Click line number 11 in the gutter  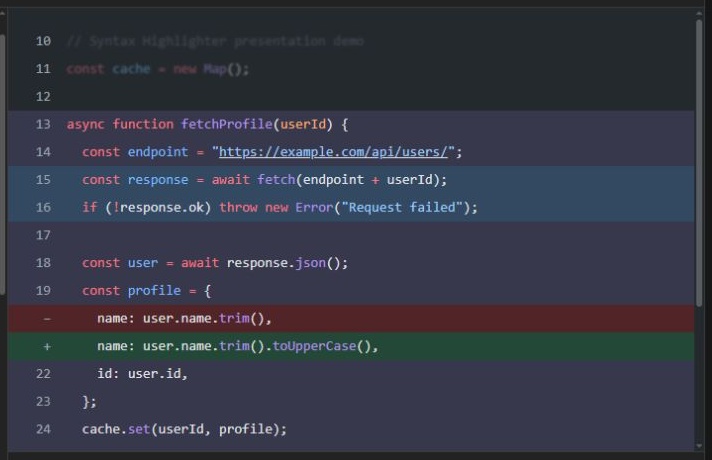[43, 69]
